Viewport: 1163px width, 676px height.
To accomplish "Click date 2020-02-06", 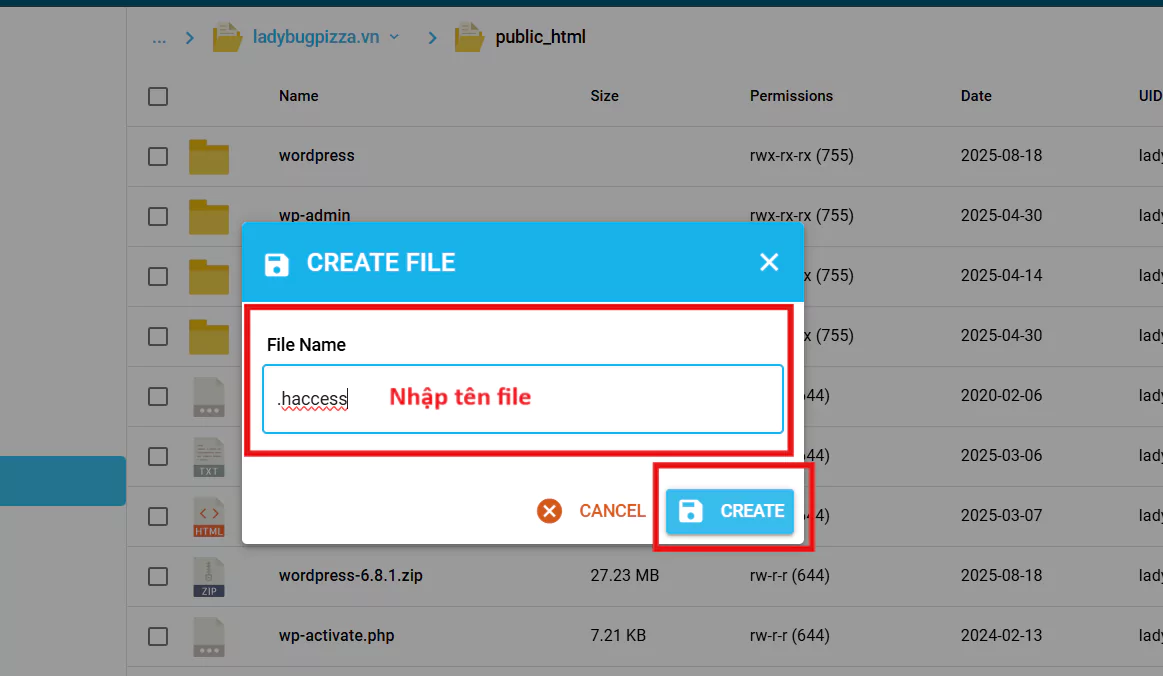I will click(1001, 396).
